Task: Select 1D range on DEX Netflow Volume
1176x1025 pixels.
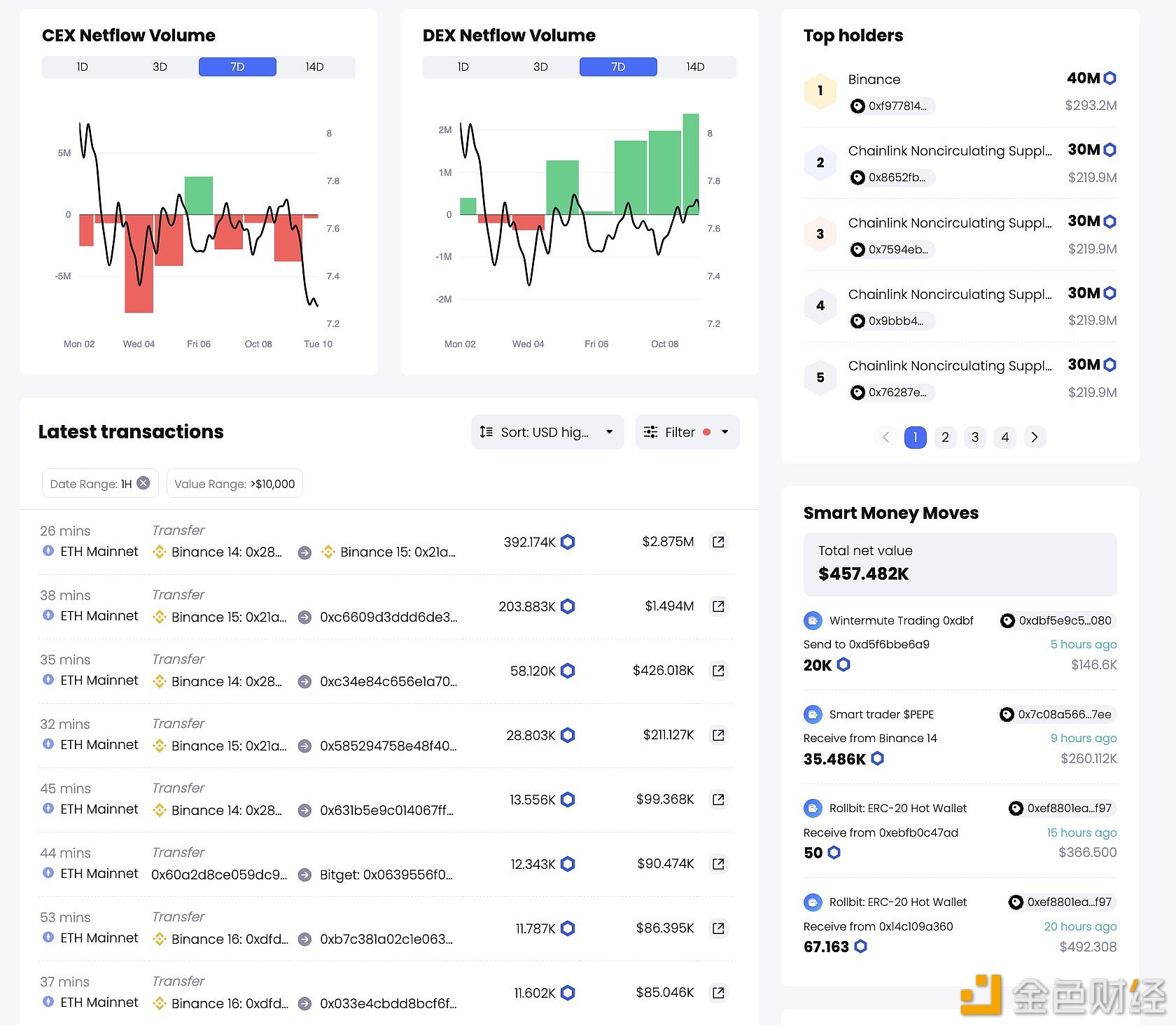Action: coord(463,67)
